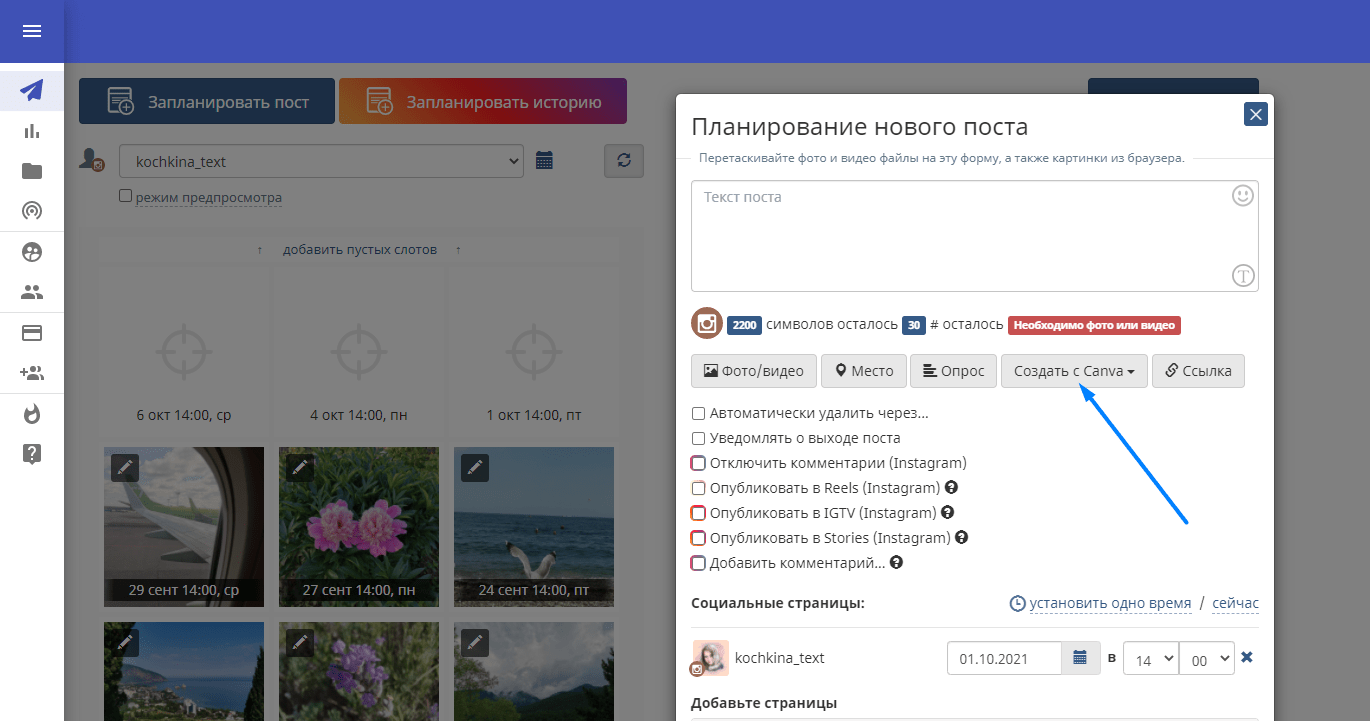Click help icon next to IGTV option
This screenshot has width=1370, height=721.
click(x=948, y=513)
